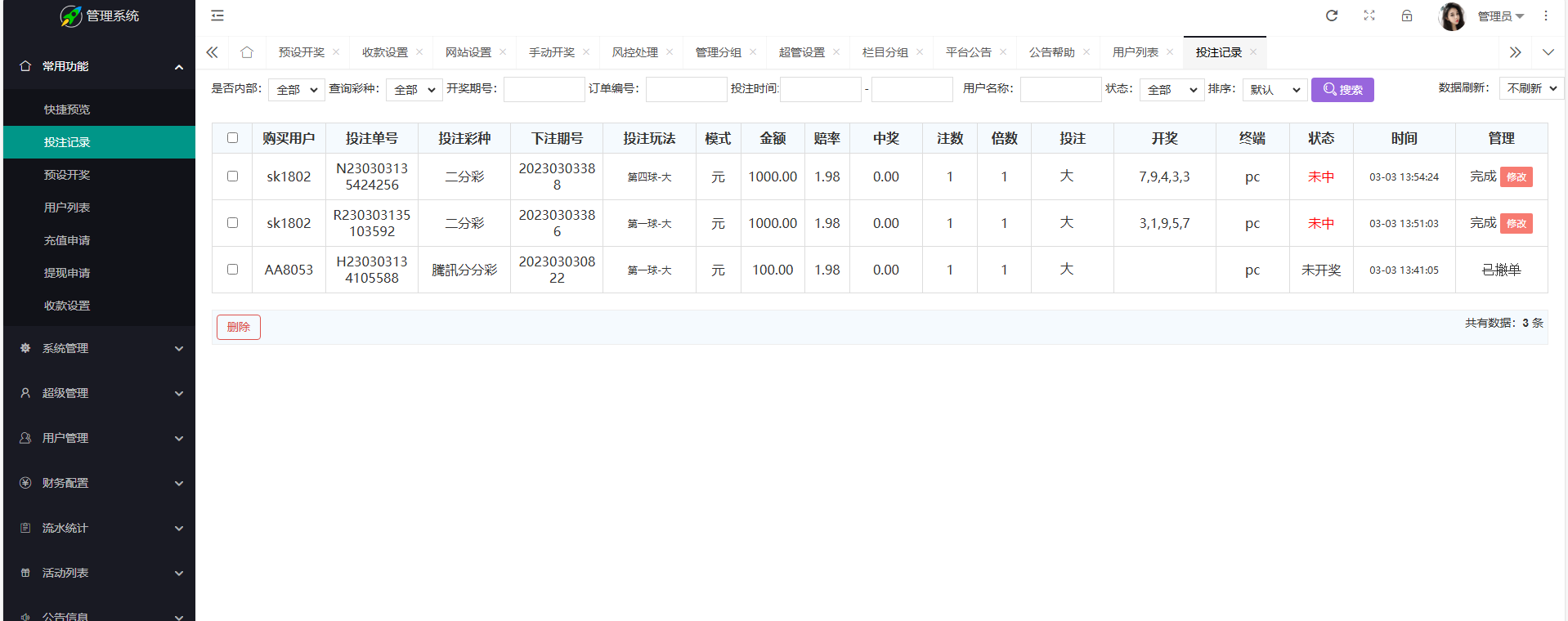Click the refresh icon in top bar
The width and height of the screenshot is (1568, 621).
click(x=1332, y=16)
